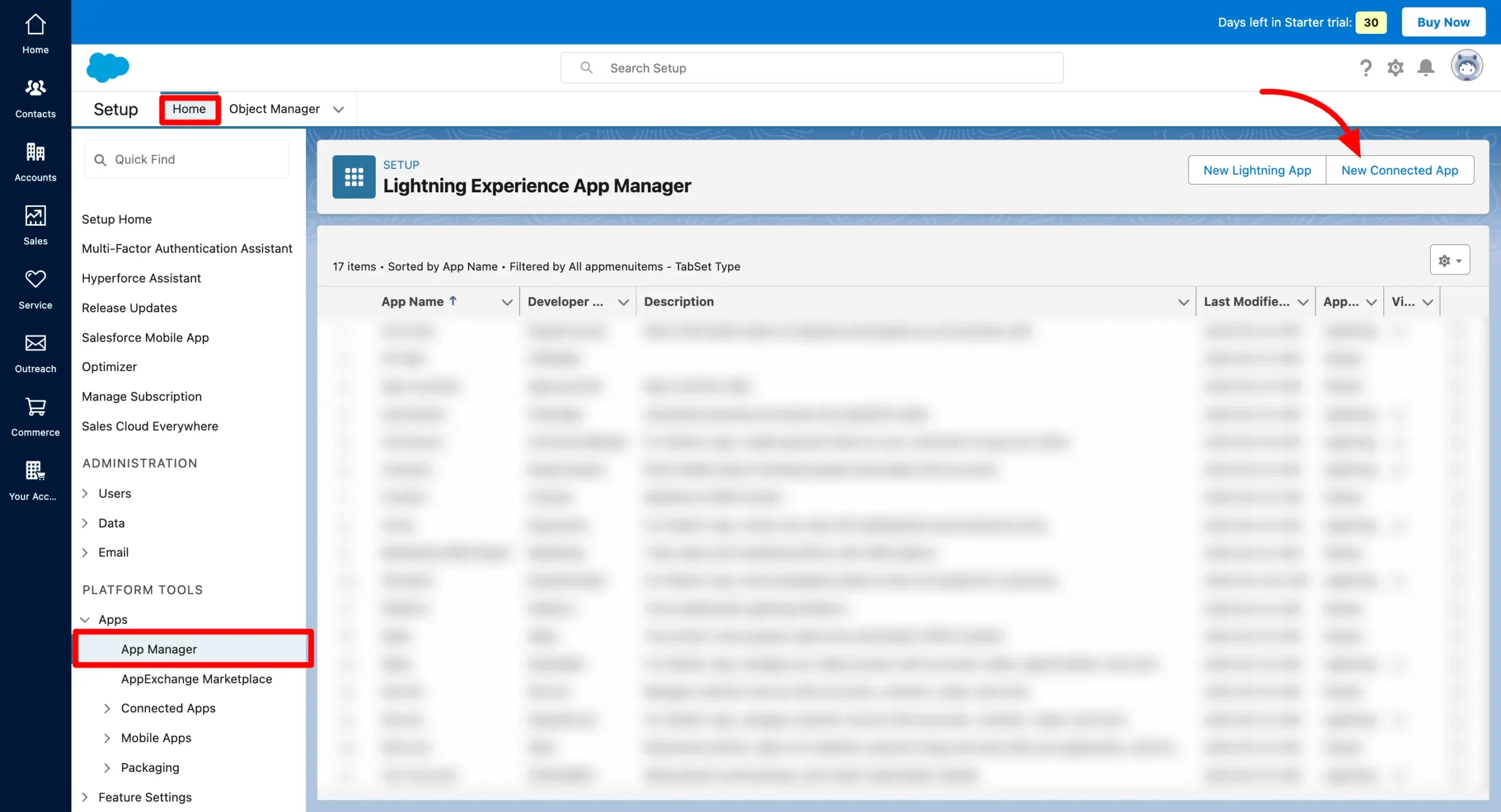1501x812 pixels.
Task: Sort by the App Name column header
Action: [x=413, y=301]
